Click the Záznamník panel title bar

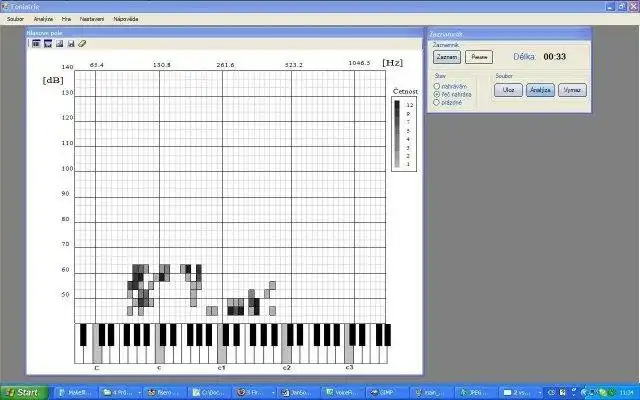(x=509, y=34)
